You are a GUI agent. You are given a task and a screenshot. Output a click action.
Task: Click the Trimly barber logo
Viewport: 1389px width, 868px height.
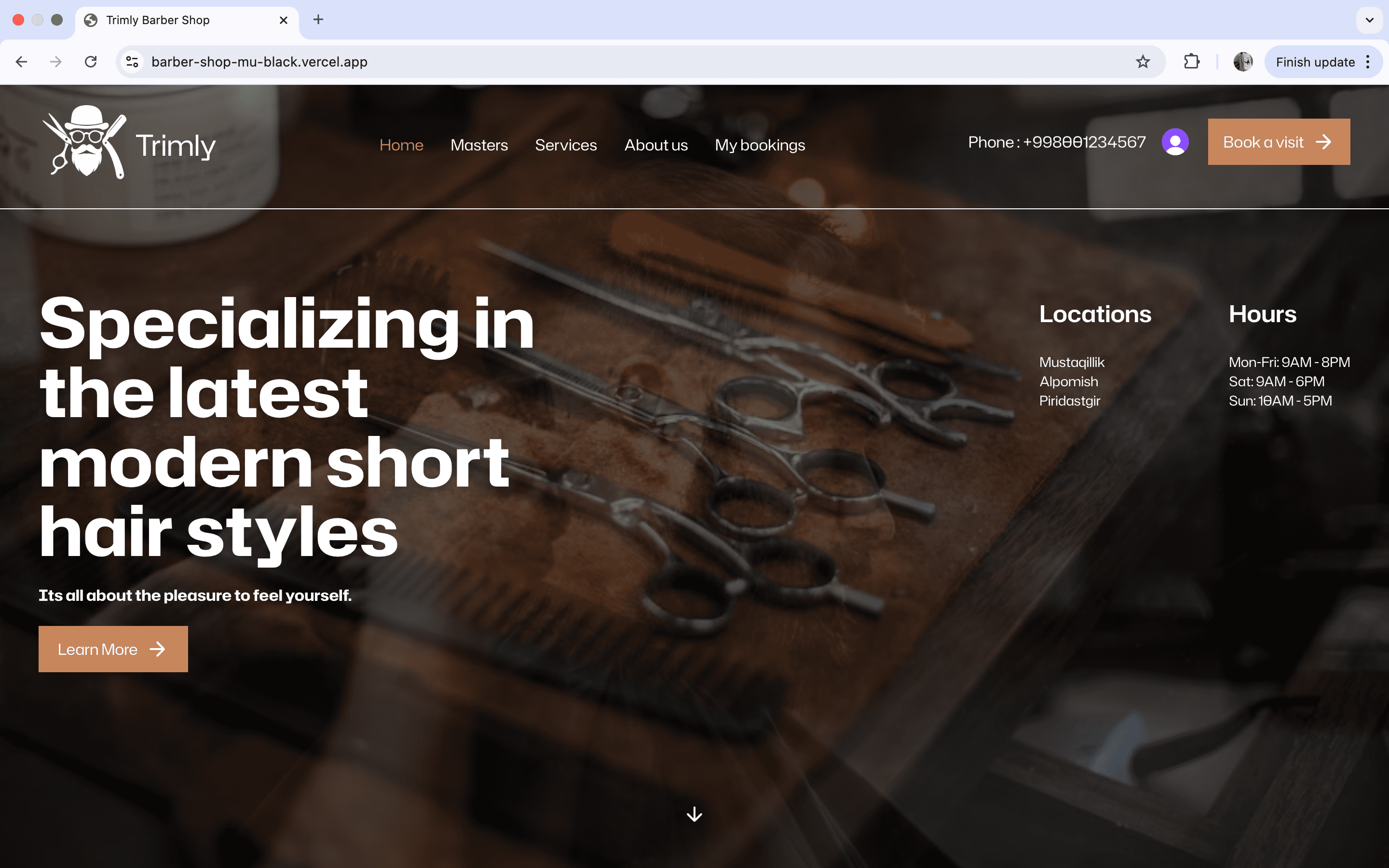pos(129,143)
